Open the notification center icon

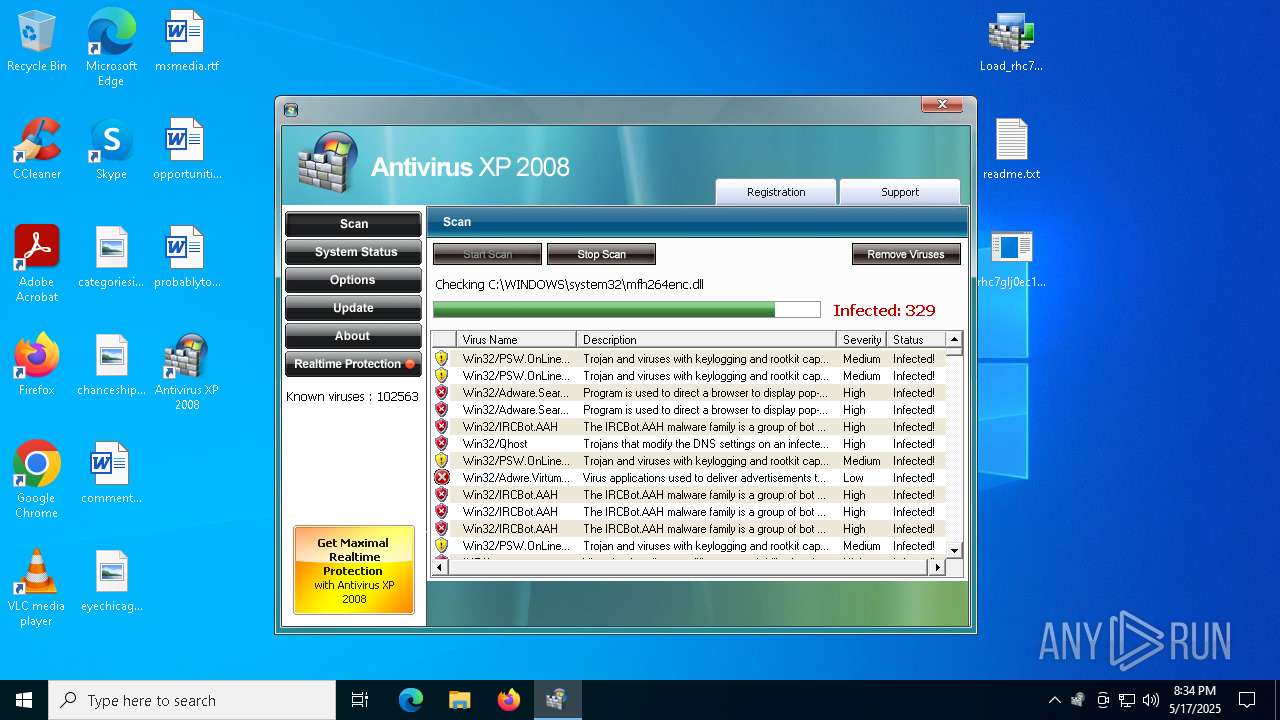pos(1247,700)
